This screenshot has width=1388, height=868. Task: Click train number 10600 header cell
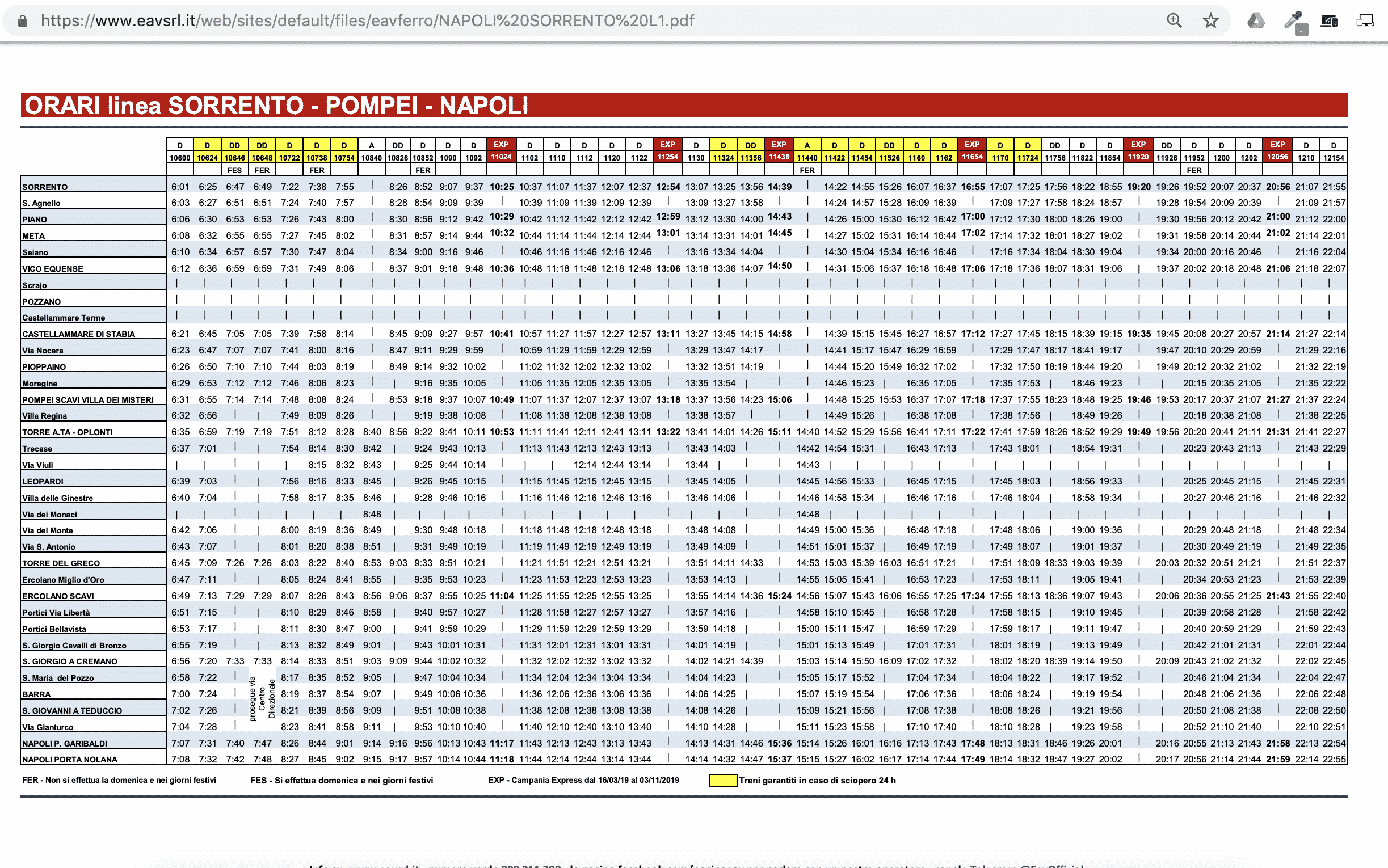(180, 158)
